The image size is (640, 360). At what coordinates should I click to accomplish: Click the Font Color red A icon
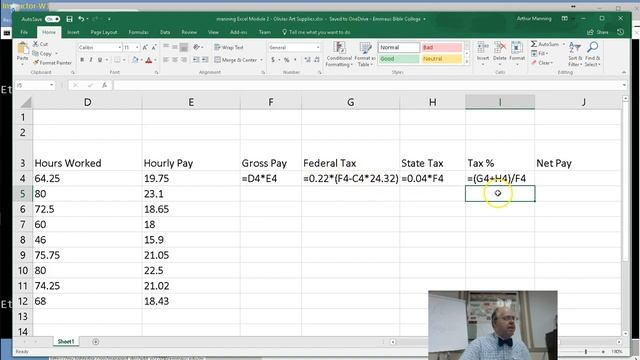click(x=149, y=60)
